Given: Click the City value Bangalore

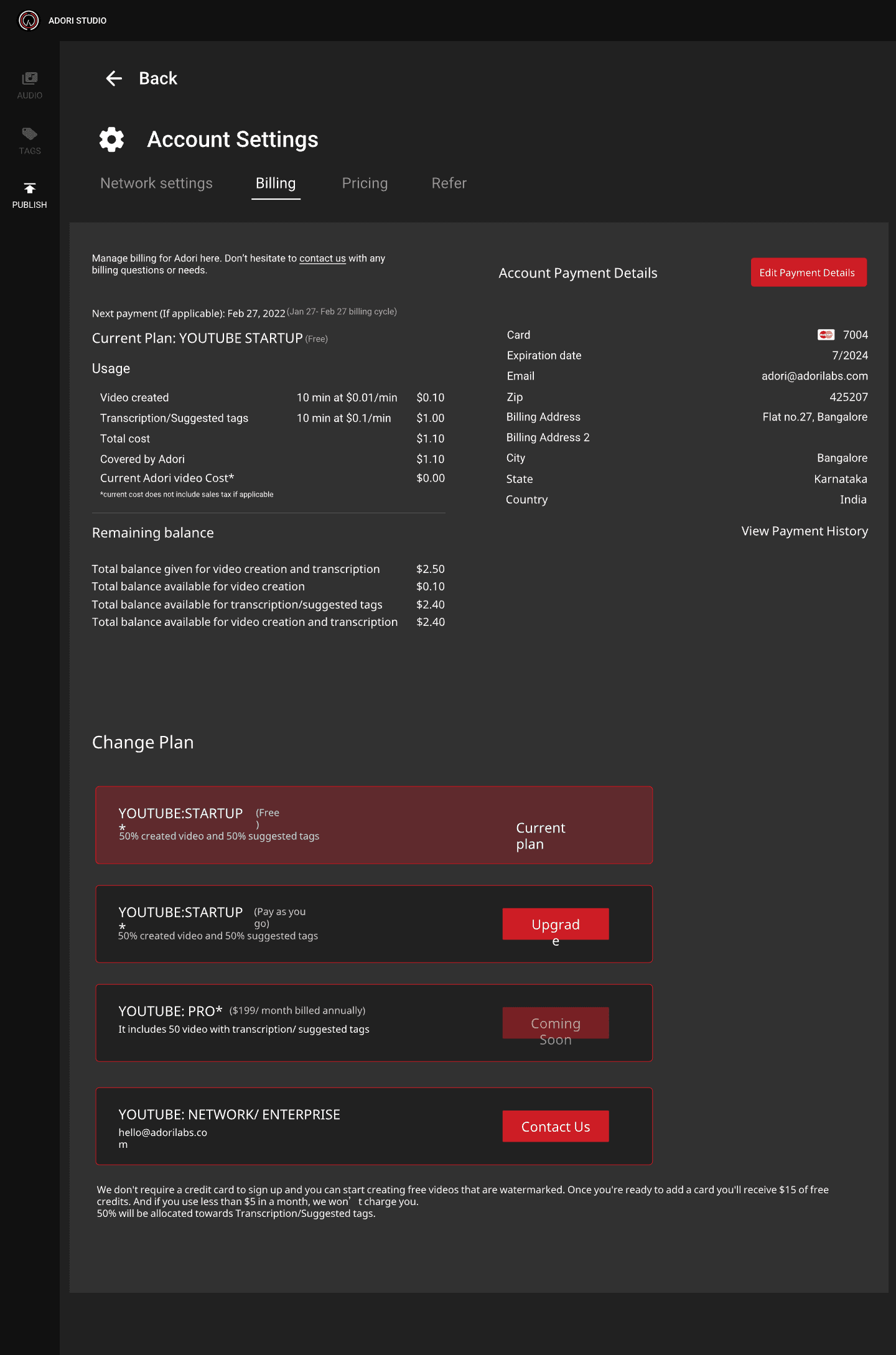Looking at the screenshot, I should pyautogui.click(x=842, y=458).
